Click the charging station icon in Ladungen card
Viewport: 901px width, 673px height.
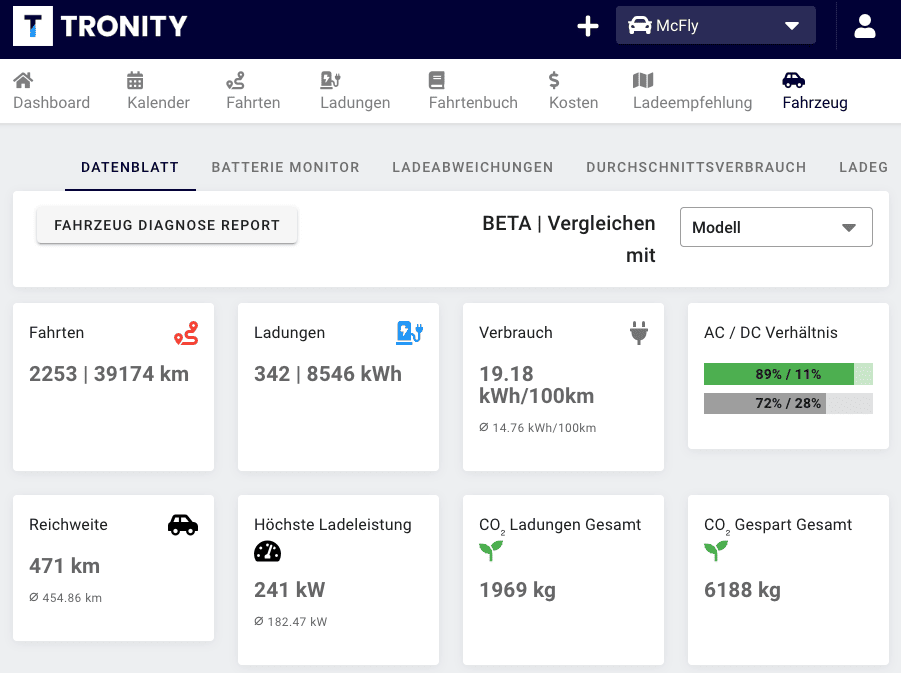pyautogui.click(x=410, y=333)
